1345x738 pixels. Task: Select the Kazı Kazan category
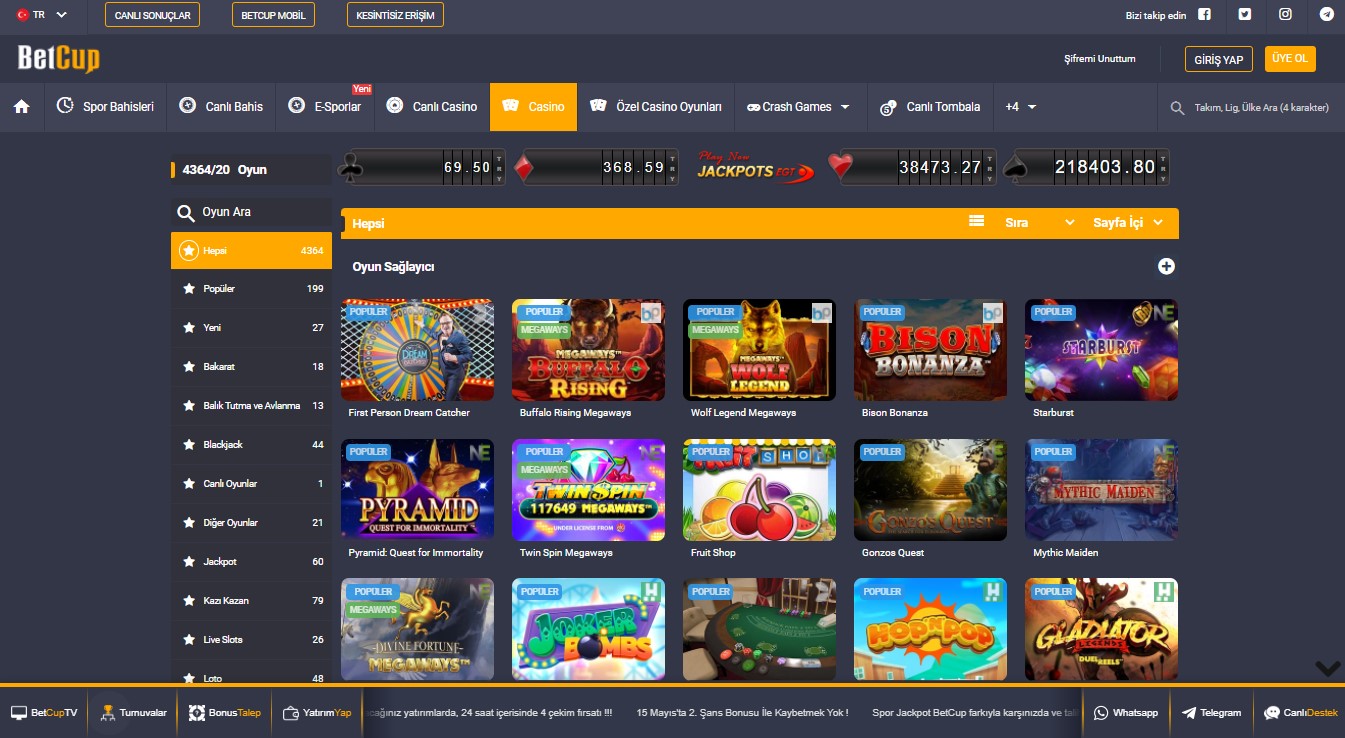pyautogui.click(x=251, y=601)
